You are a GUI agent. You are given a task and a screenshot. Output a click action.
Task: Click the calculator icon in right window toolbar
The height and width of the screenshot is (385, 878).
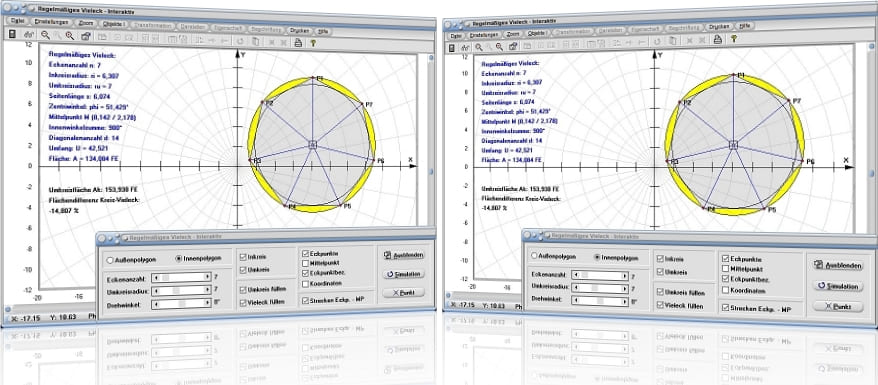(x=451, y=48)
